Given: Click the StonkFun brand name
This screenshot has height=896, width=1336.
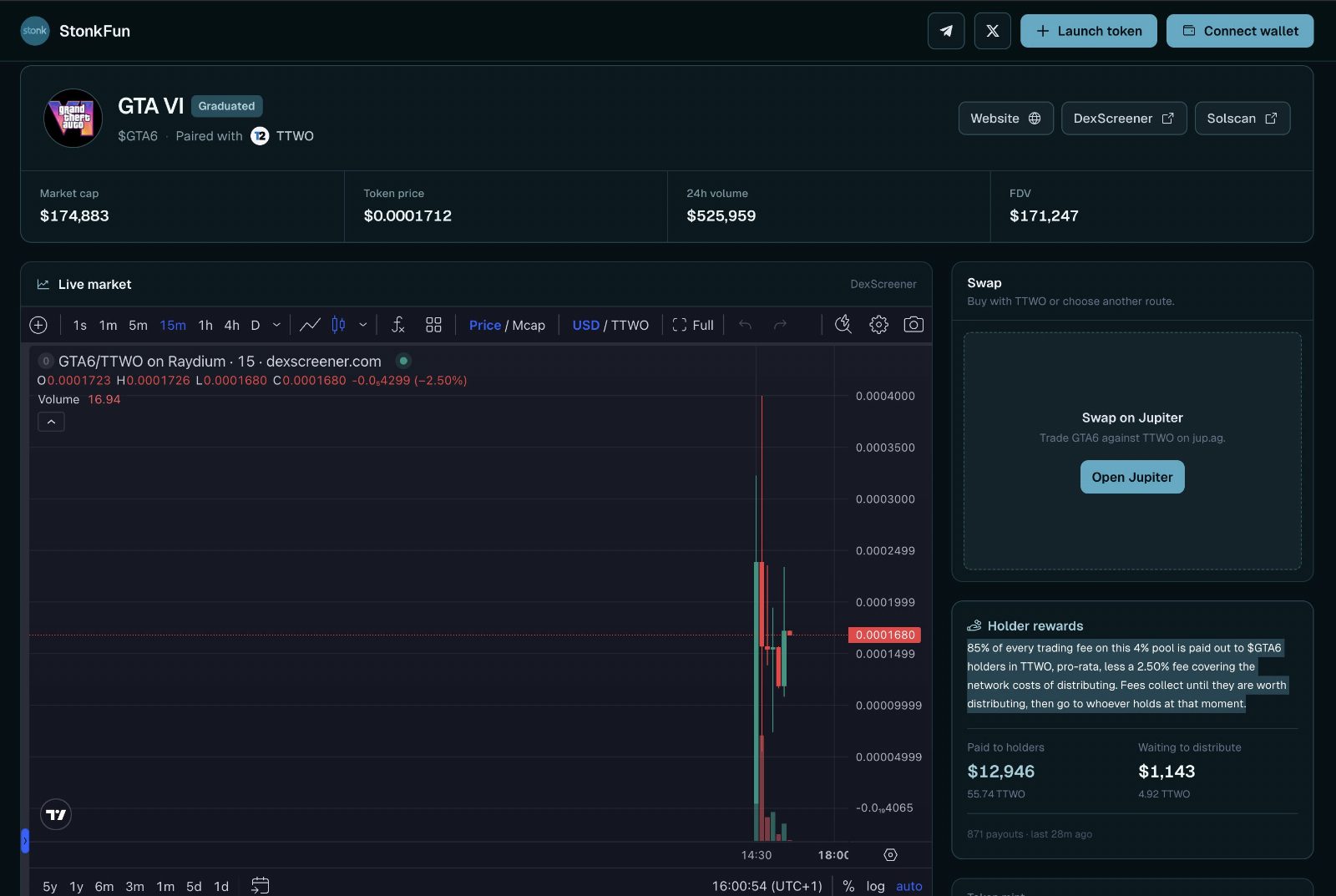Looking at the screenshot, I should point(94,31).
